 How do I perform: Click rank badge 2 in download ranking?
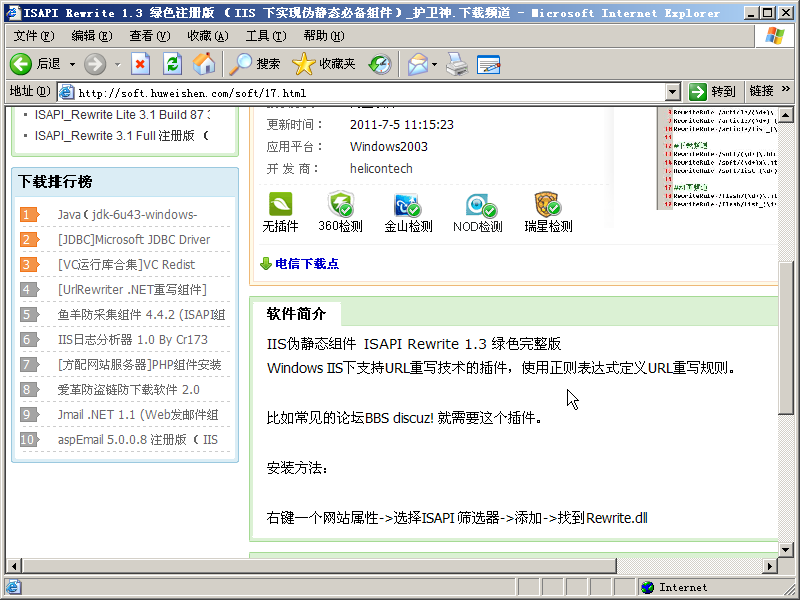click(29, 240)
